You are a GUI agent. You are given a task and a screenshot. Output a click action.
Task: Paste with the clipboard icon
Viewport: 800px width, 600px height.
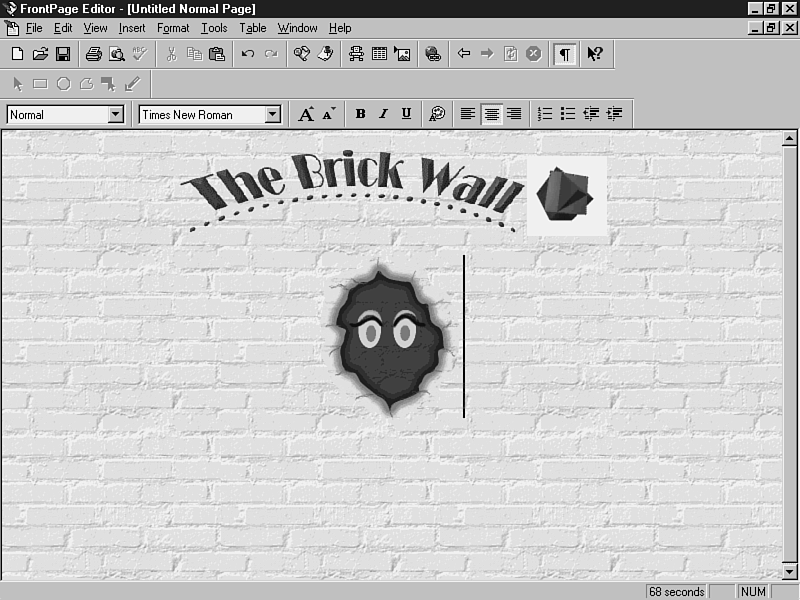click(217, 54)
